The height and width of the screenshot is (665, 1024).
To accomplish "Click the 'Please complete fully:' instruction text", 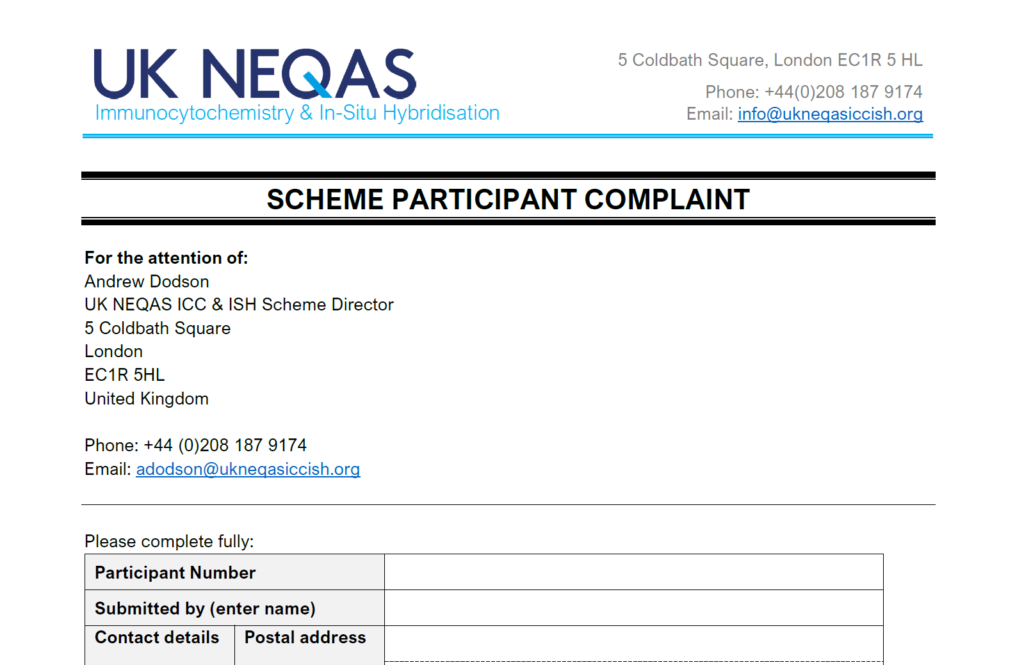I will pos(169,542).
